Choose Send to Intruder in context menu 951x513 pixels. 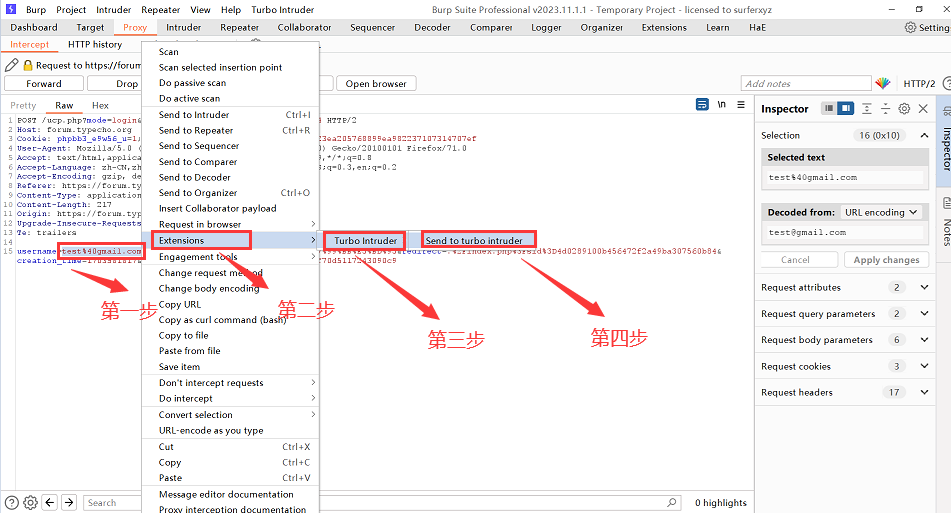[x=230, y=115]
